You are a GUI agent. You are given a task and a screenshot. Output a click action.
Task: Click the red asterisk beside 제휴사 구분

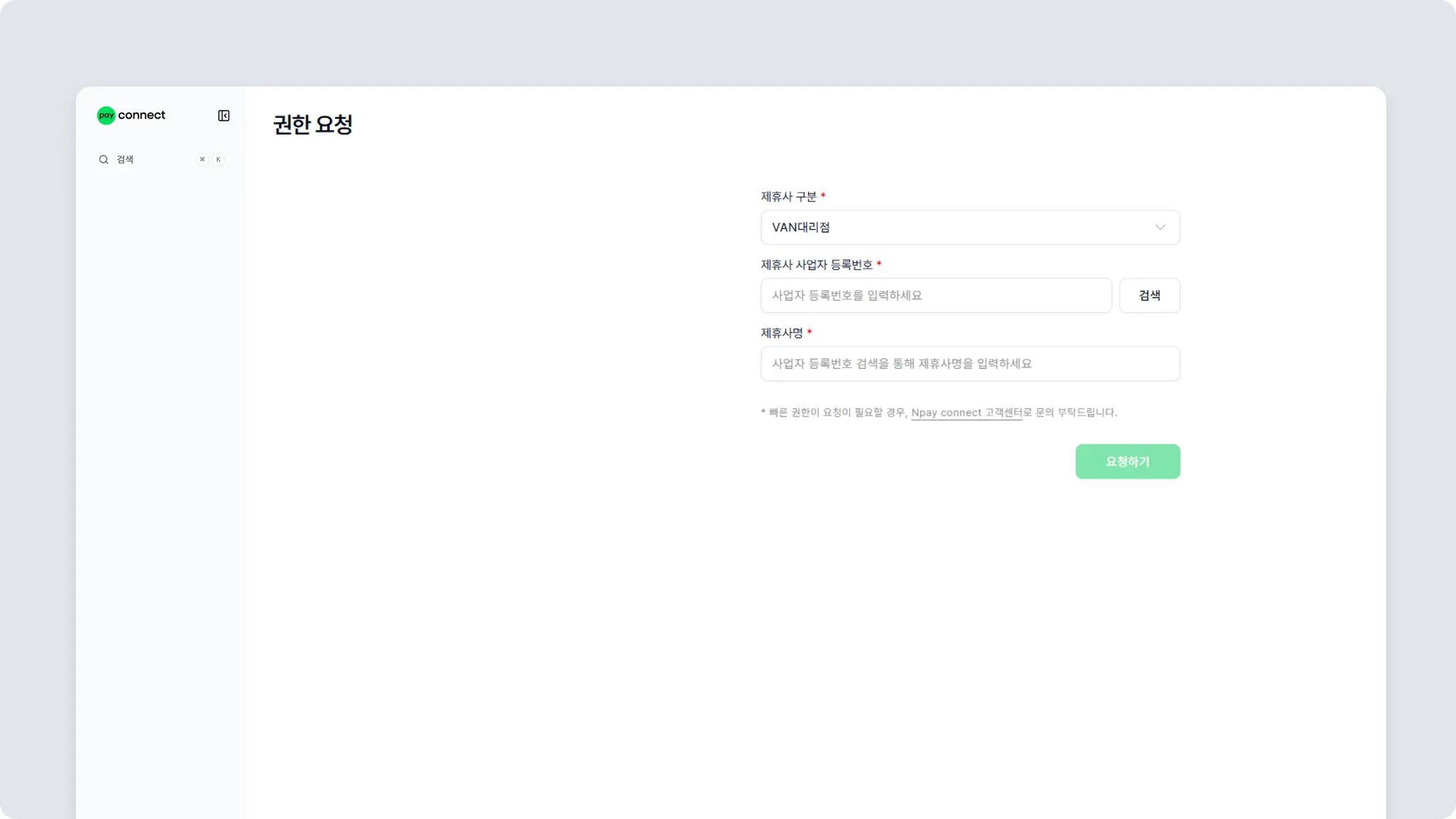[x=823, y=196]
